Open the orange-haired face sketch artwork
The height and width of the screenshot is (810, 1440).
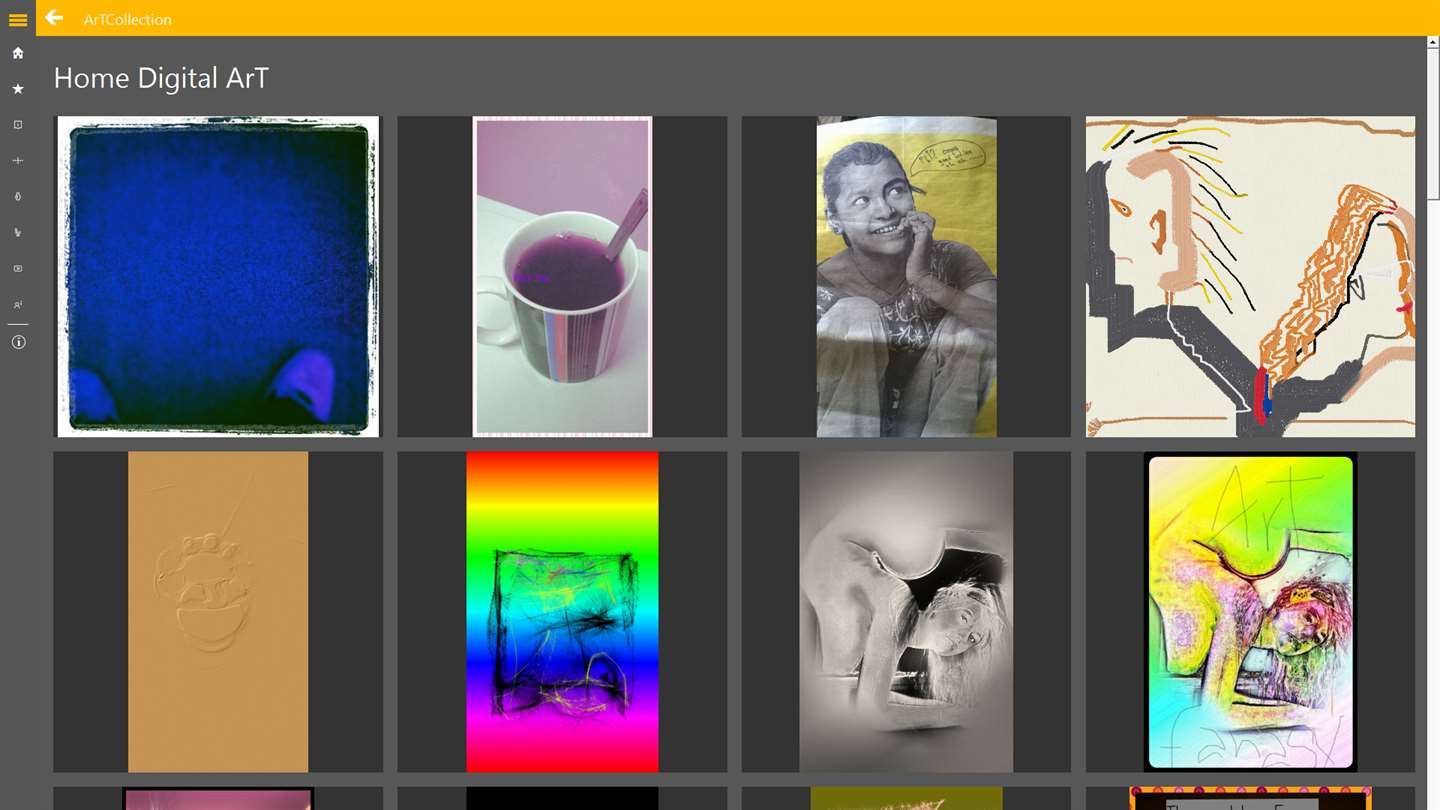coord(1250,277)
